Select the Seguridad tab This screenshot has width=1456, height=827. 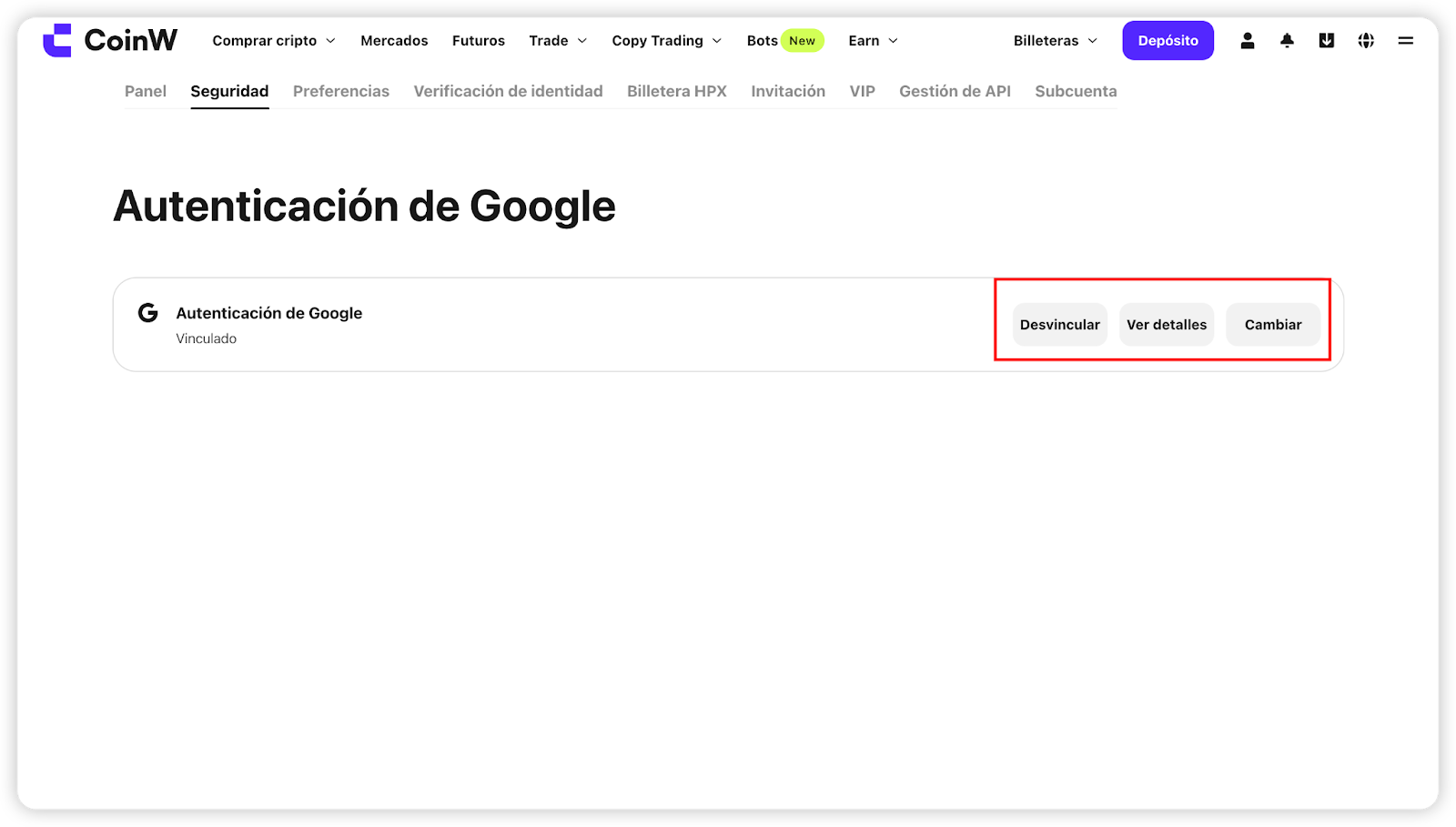tap(229, 91)
